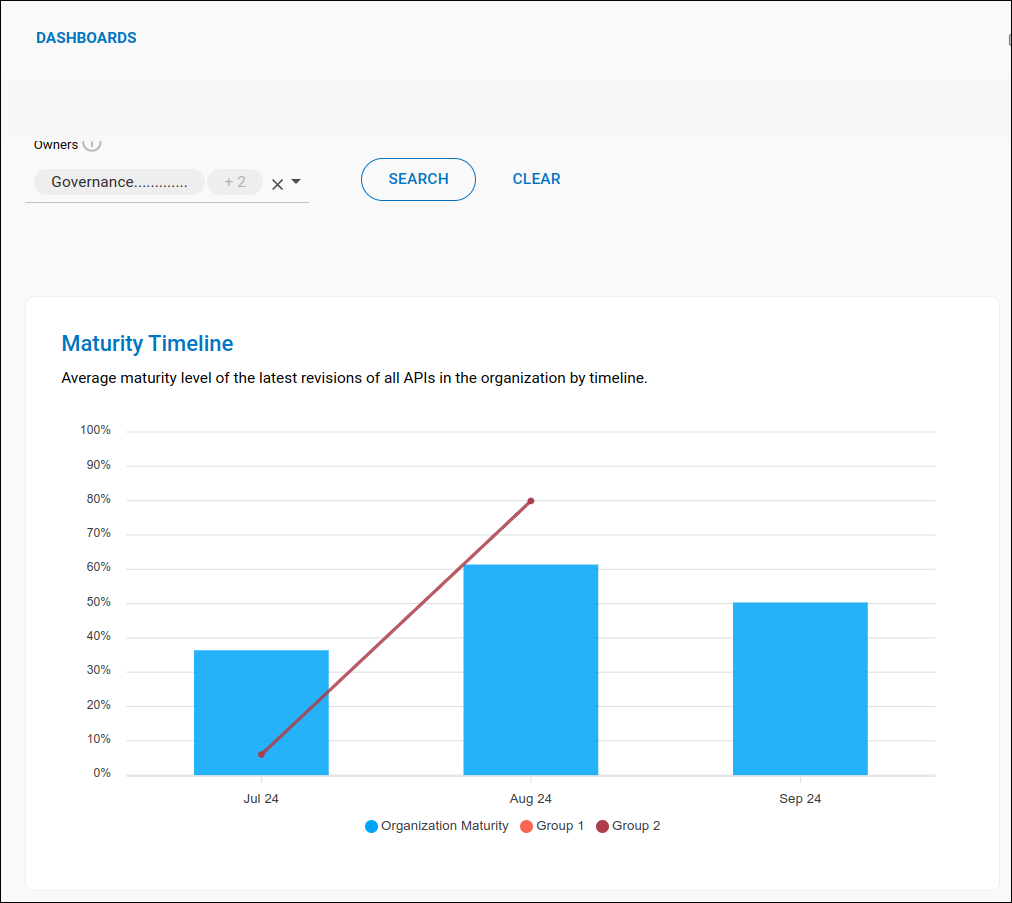This screenshot has height=903, width=1012.
Task: Click the Governance owner chip
Action: pyautogui.click(x=119, y=182)
